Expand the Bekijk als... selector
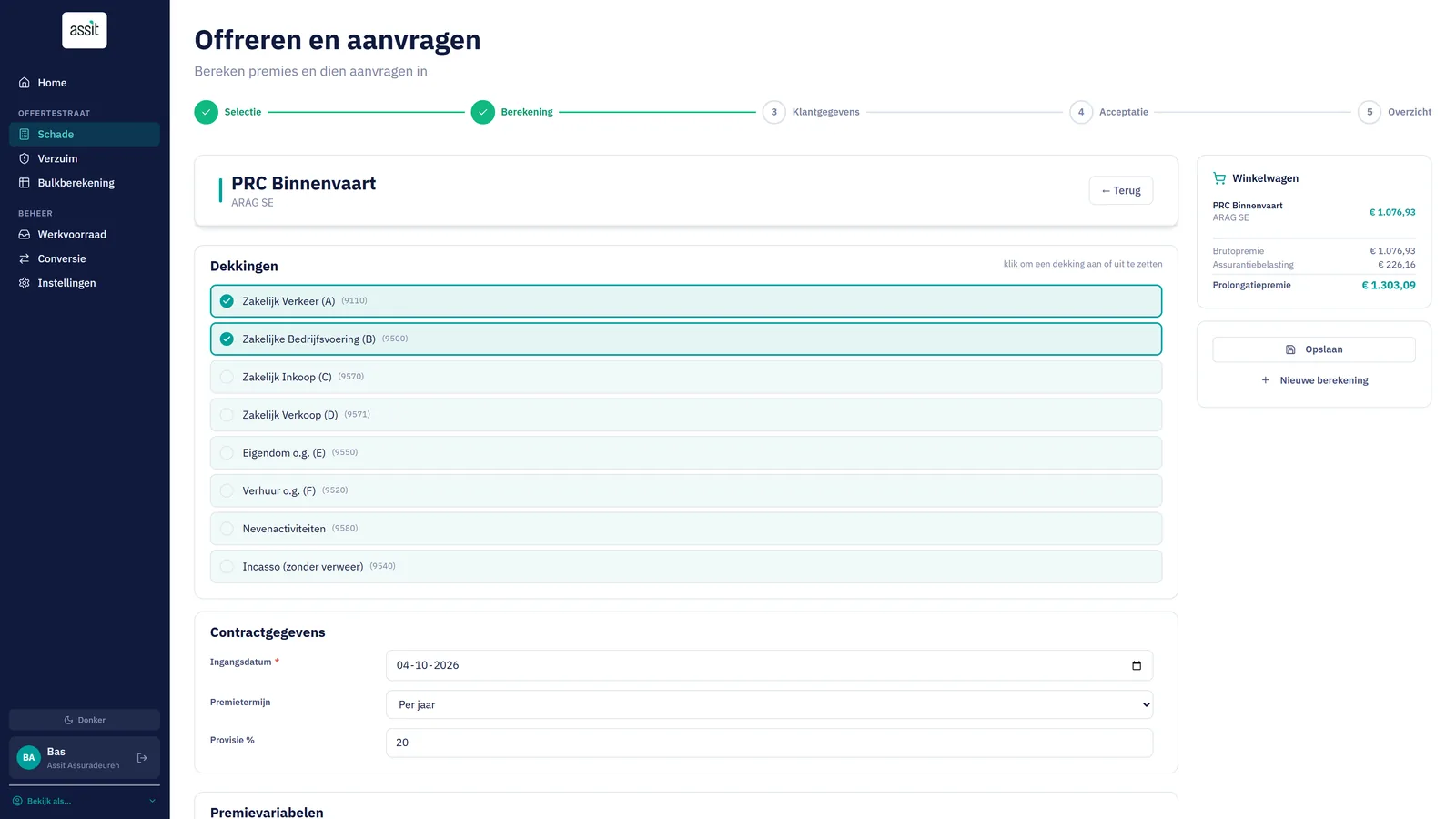This screenshot has width=1456, height=819. 85,801
